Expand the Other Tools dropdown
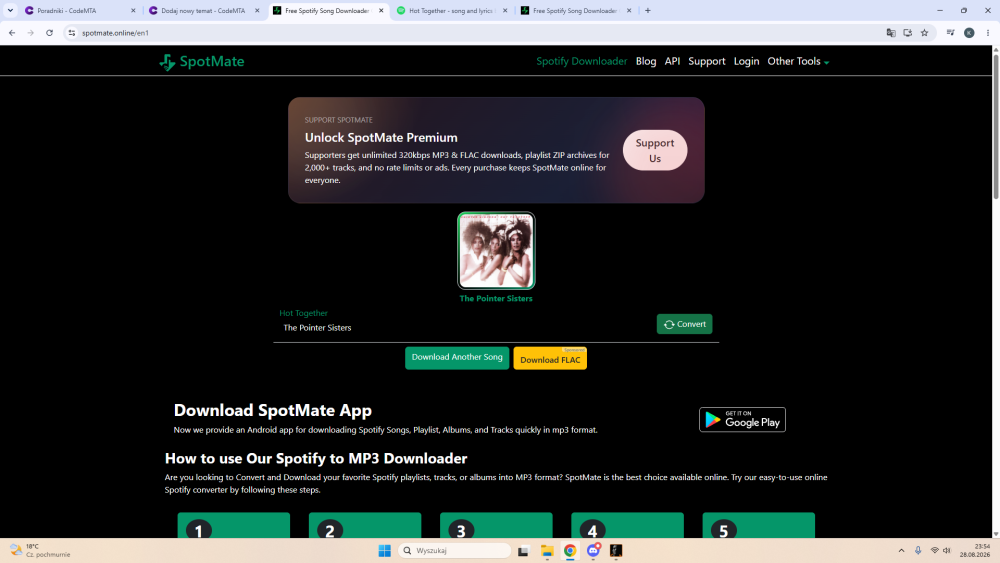1000x563 pixels. click(x=798, y=61)
